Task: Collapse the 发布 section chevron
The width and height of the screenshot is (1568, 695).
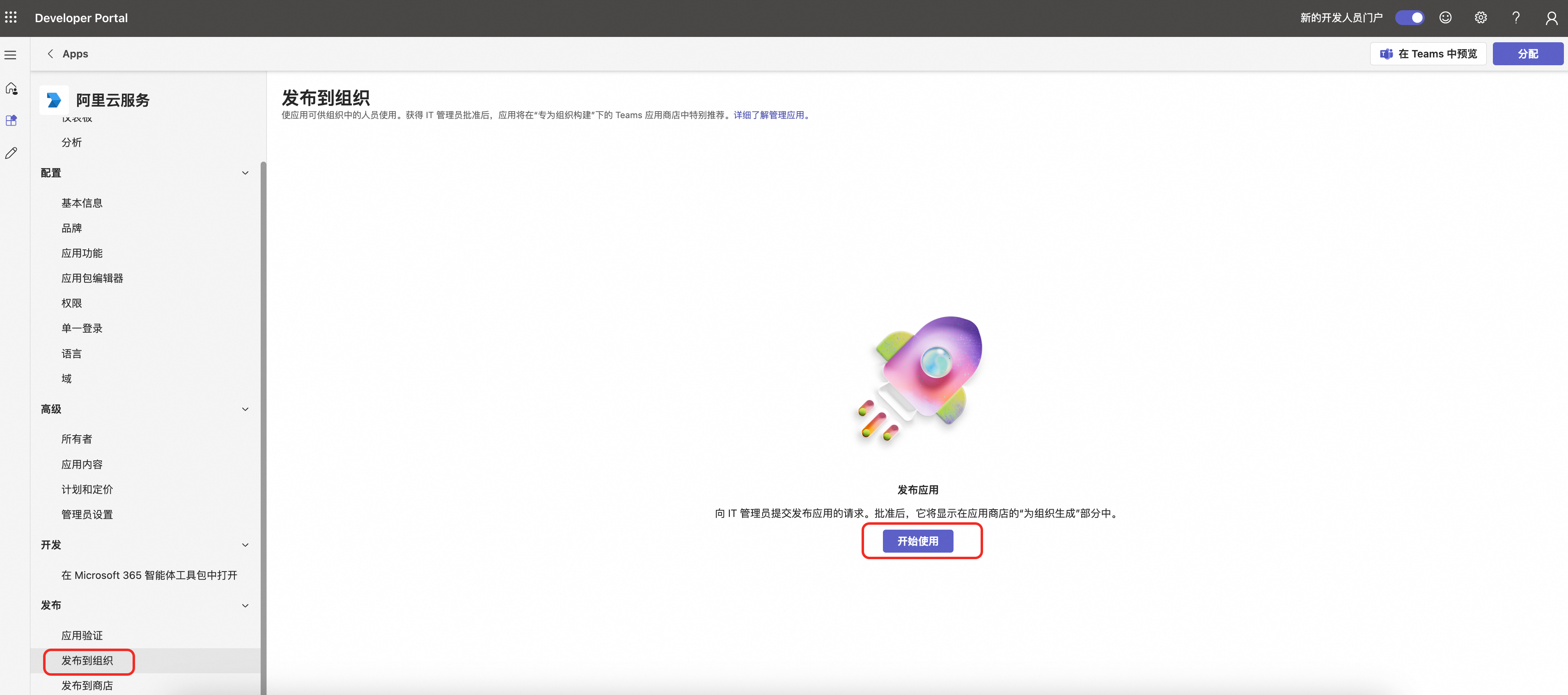Action: pos(245,605)
